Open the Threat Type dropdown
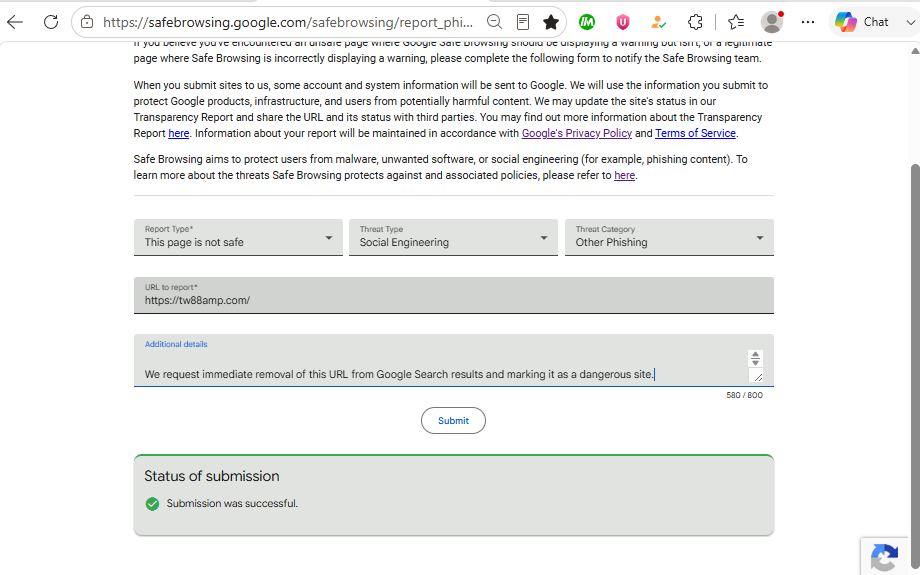 [453, 237]
